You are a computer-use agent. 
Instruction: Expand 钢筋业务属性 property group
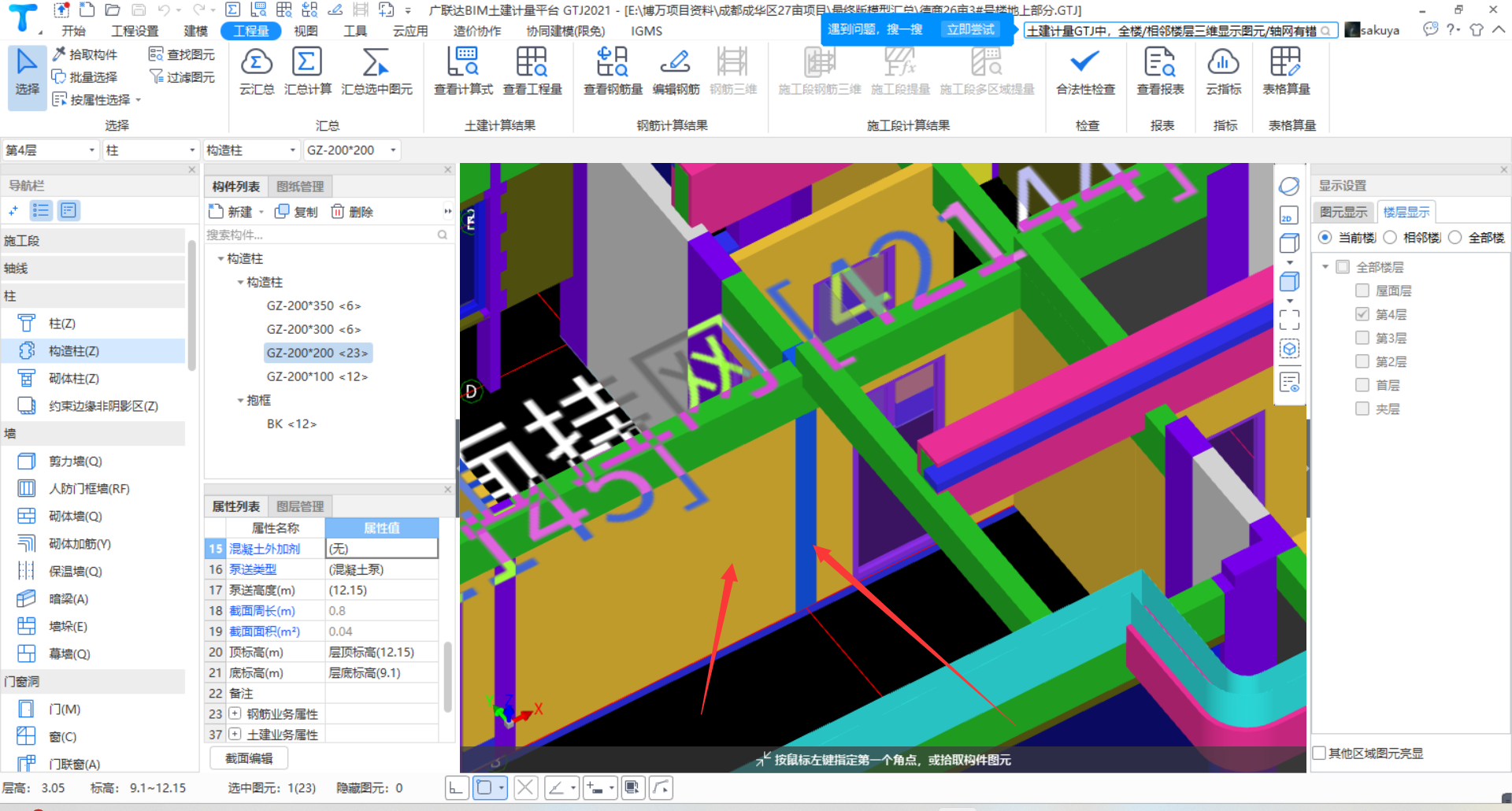point(235,713)
